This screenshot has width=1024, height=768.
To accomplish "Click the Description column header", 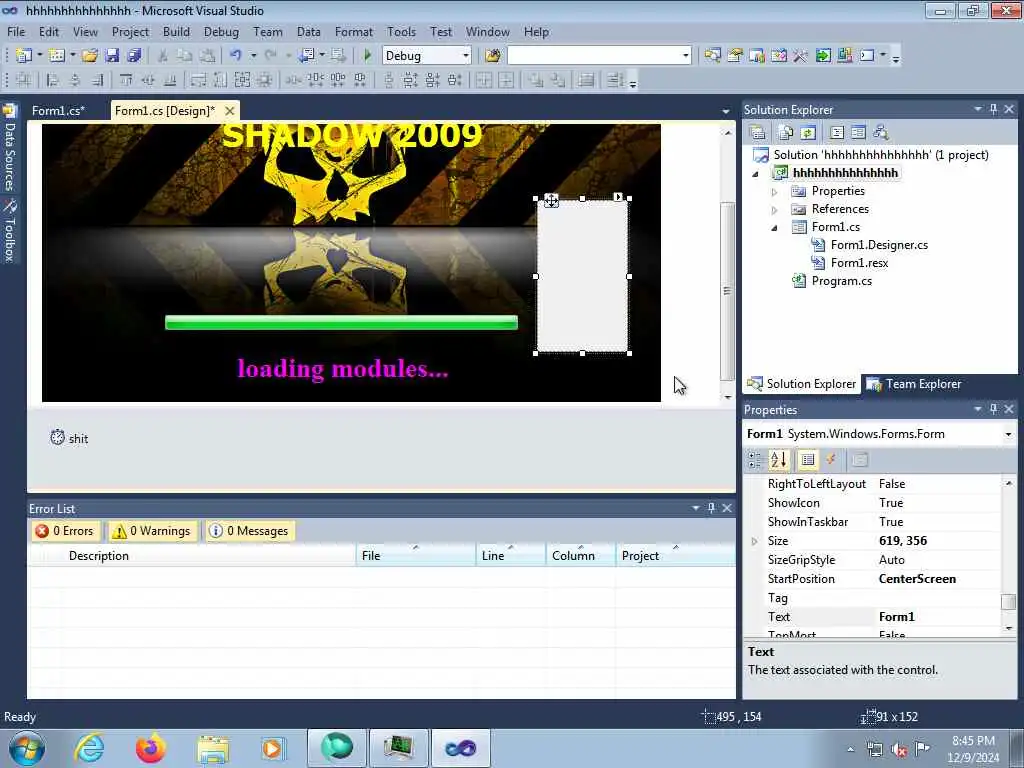I will (99, 556).
